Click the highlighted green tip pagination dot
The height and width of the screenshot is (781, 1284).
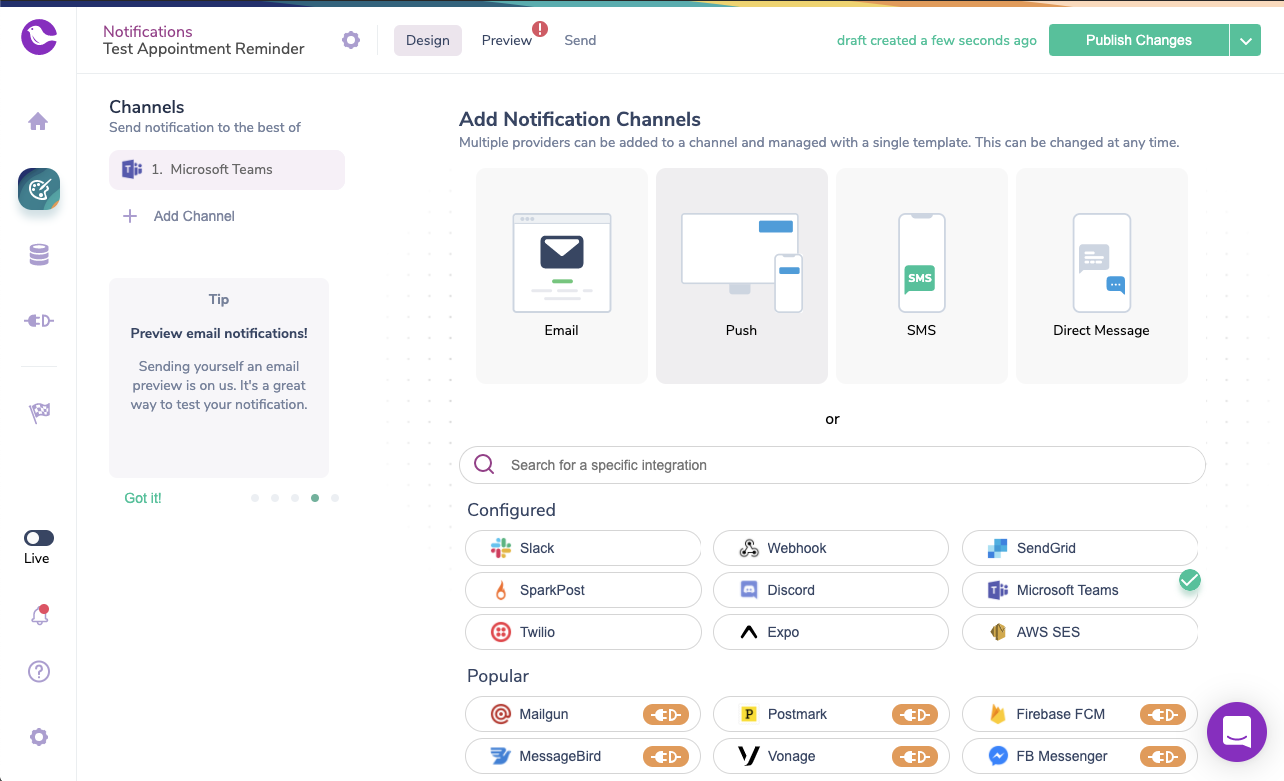pyautogui.click(x=315, y=498)
